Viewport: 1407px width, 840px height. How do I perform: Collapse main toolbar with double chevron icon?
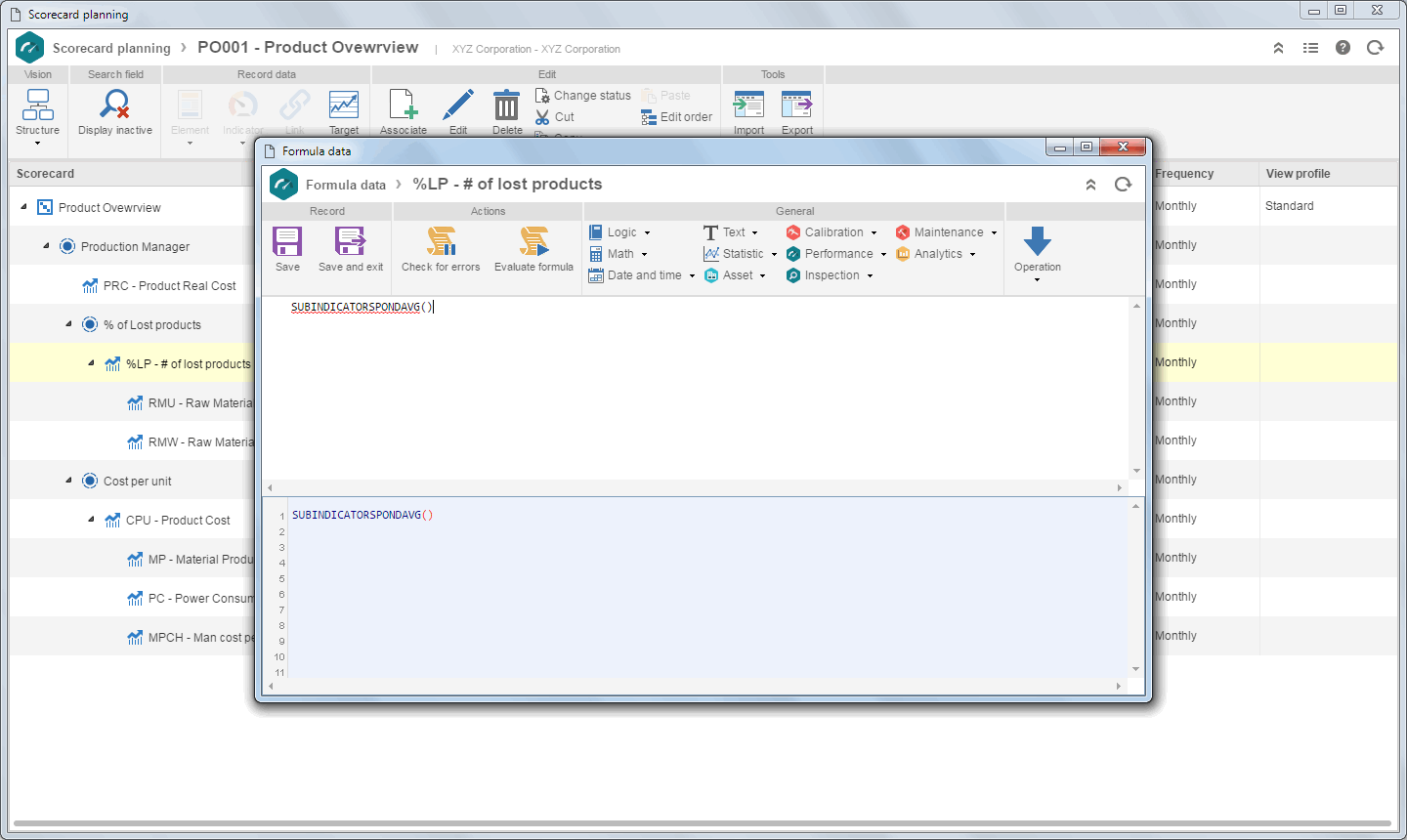pos(1278,48)
